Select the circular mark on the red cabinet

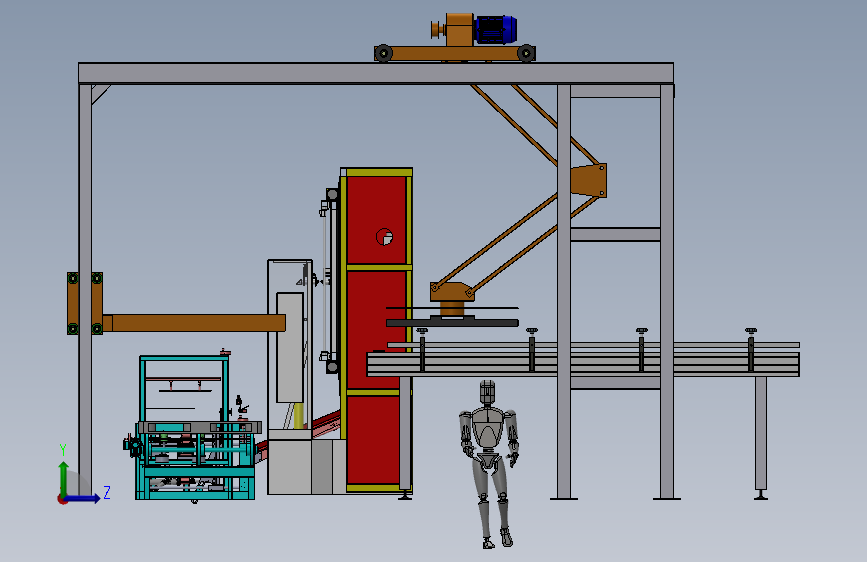click(384, 237)
